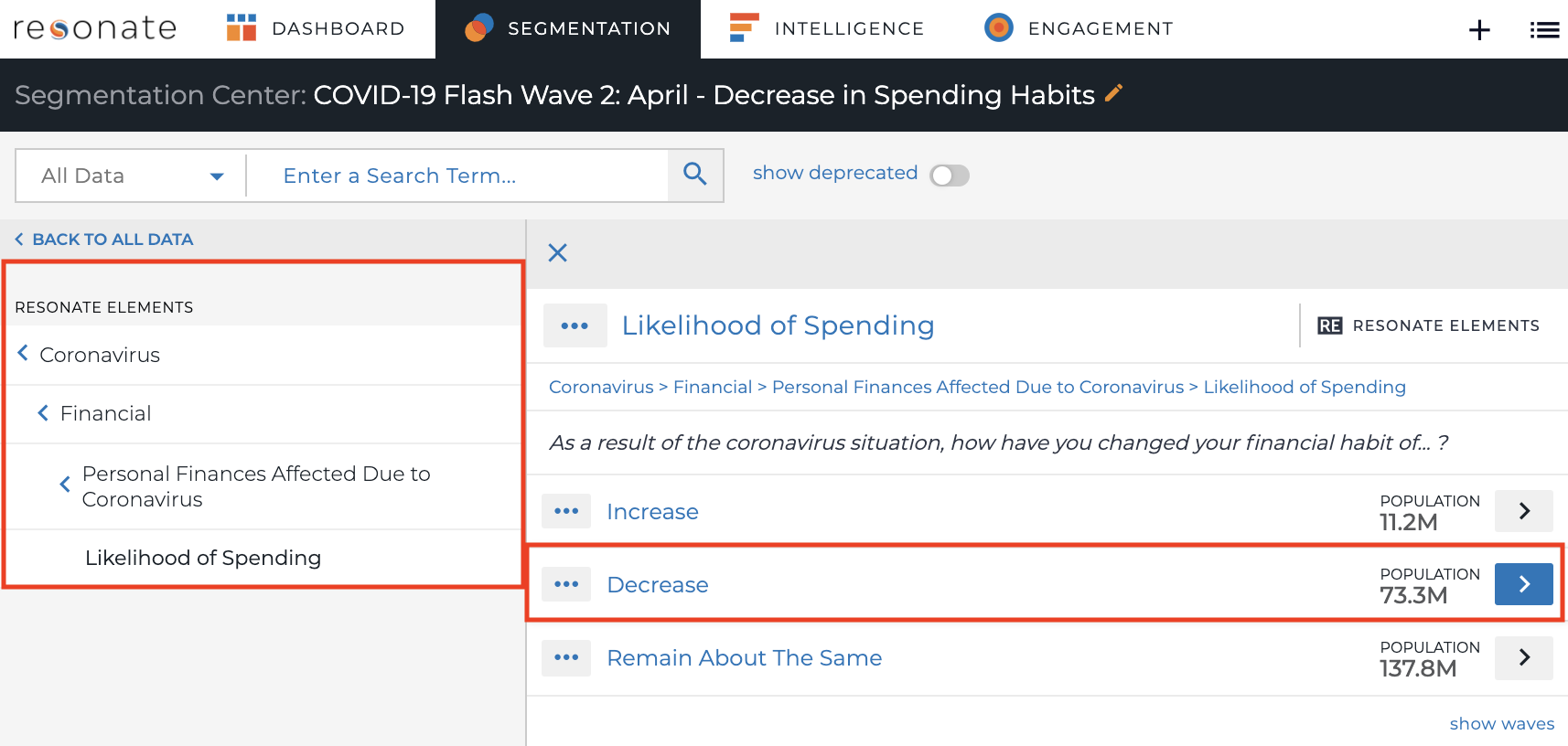
Task: Click the Likelihood of Spending breadcrumb
Action: click(1305, 387)
